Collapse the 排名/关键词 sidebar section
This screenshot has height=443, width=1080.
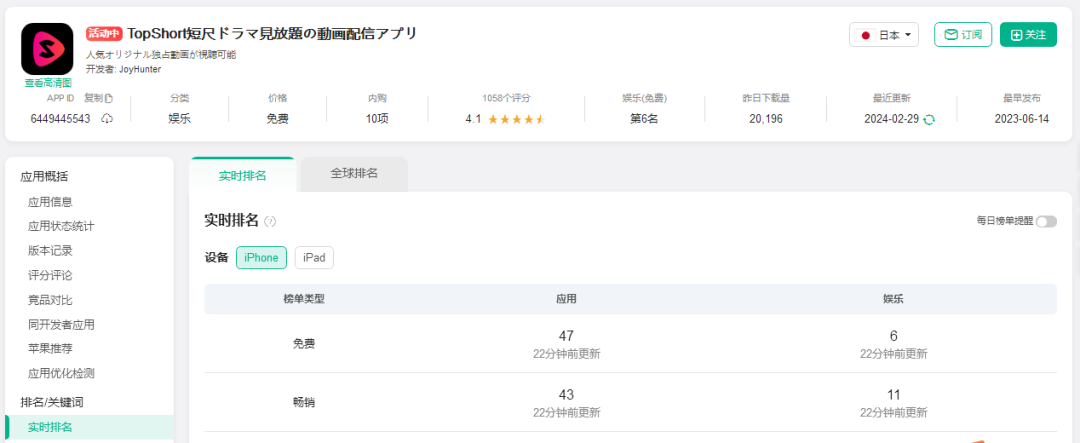52,402
